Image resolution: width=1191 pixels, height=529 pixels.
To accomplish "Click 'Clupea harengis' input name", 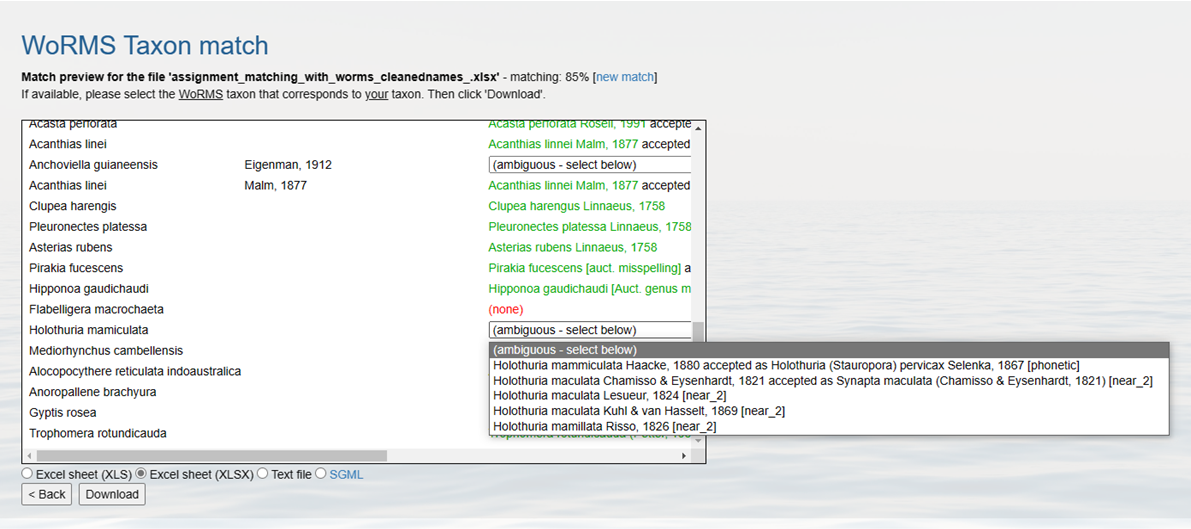I will [73, 206].
